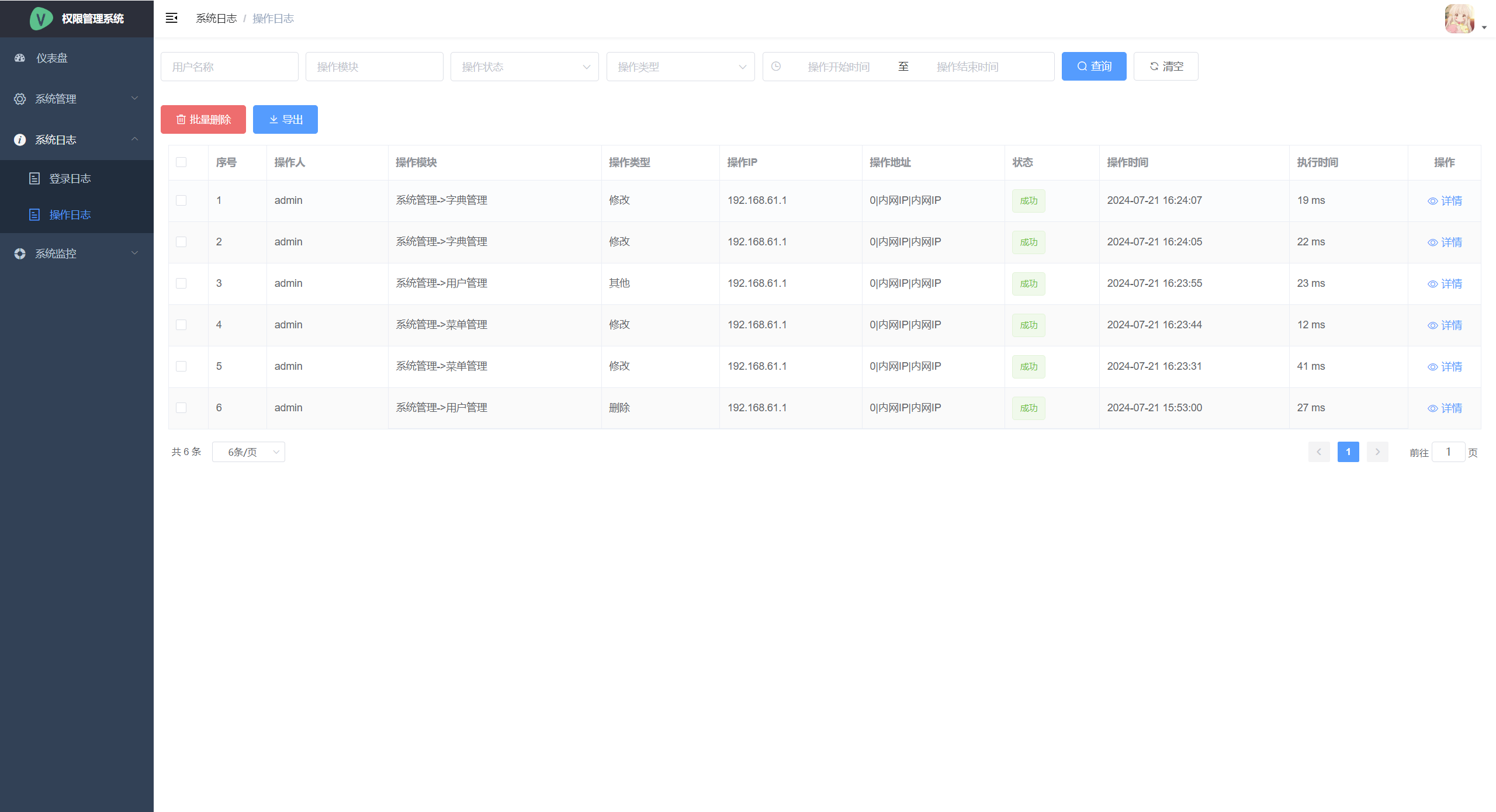Click the sidebar collapse hamburger icon

[171, 18]
